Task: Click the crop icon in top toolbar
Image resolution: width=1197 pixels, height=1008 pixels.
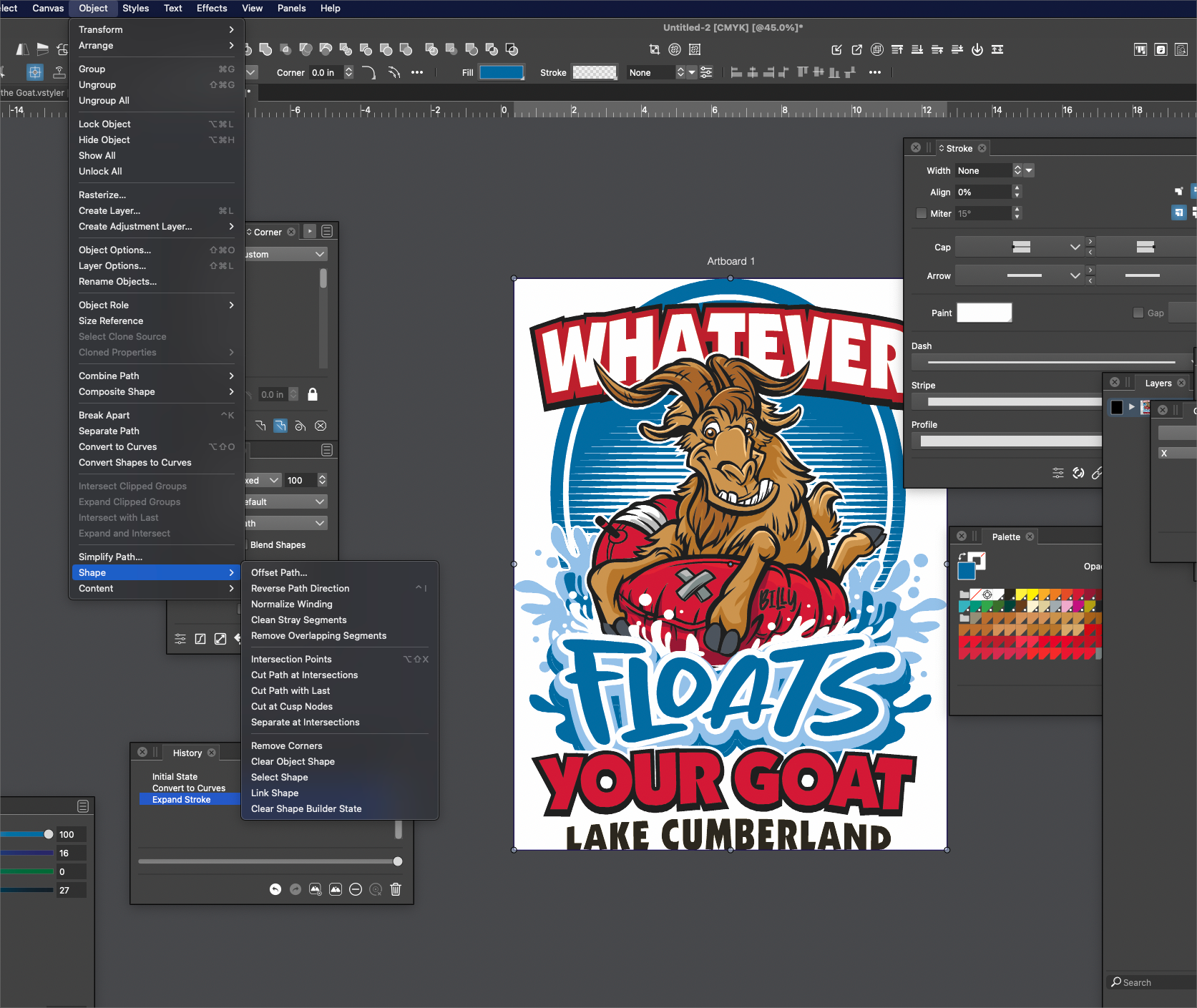Action: coord(654,49)
